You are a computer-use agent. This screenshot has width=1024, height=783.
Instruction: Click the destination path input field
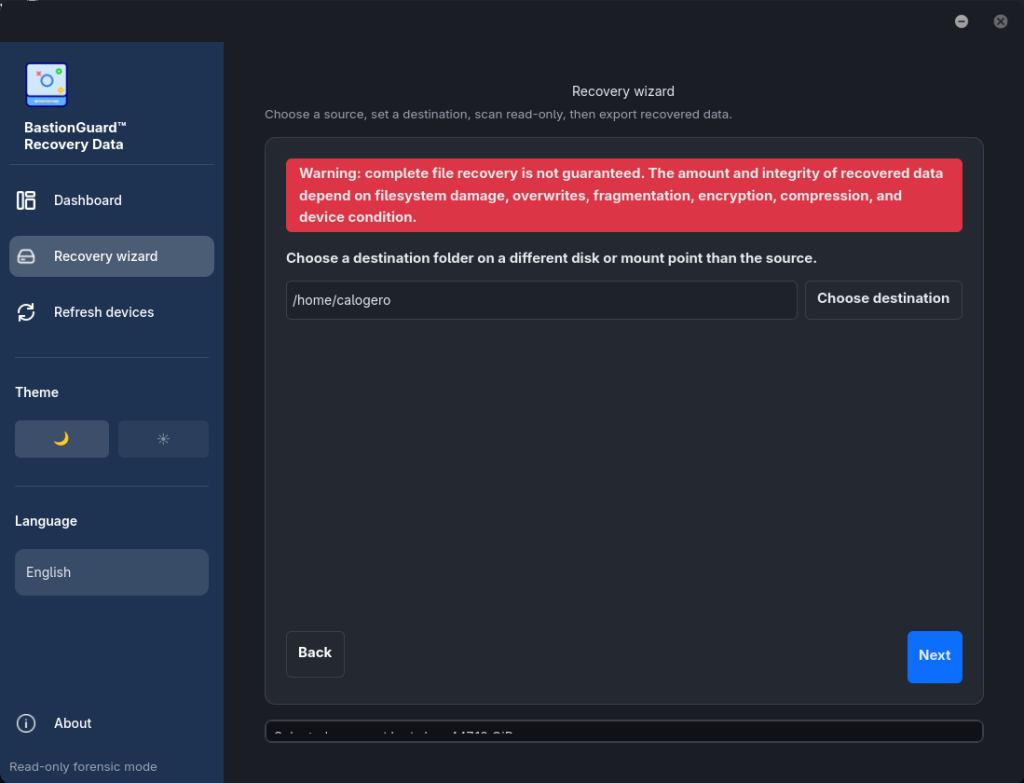541,300
